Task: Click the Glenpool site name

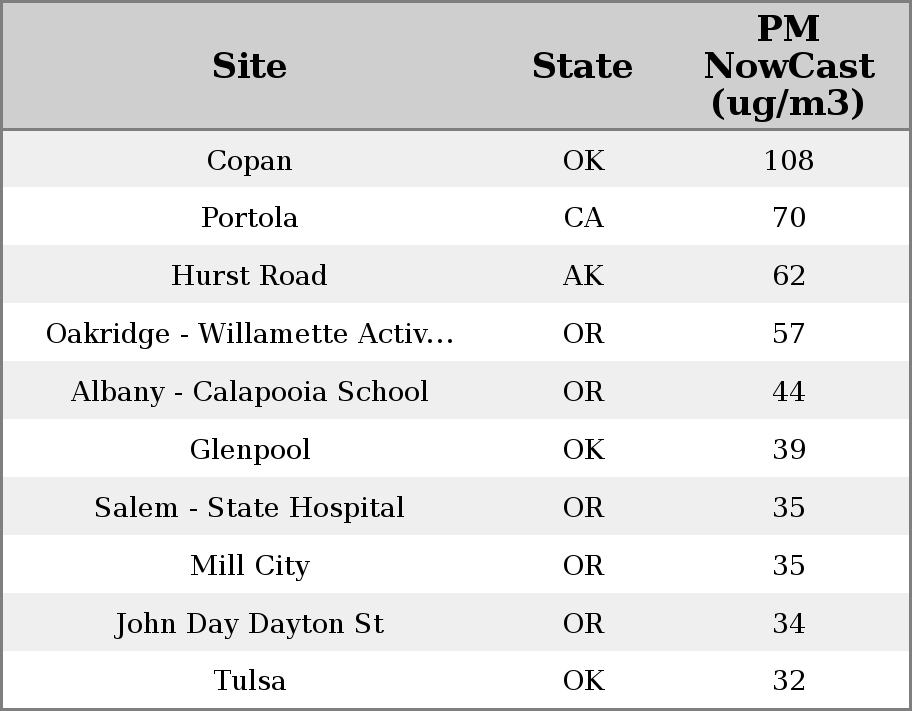Action: click(249, 450)
